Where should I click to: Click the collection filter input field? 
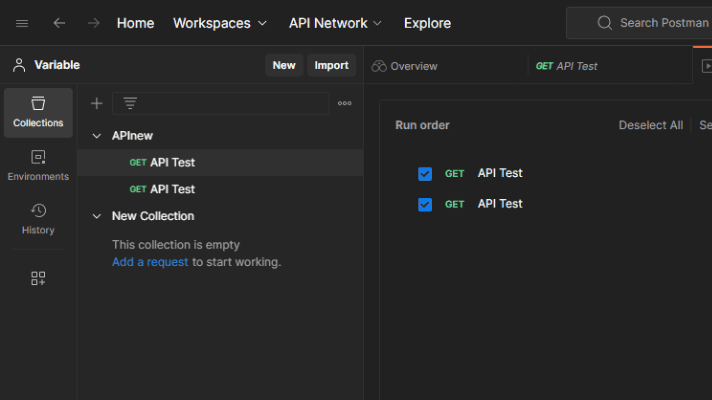pos(221,104)
